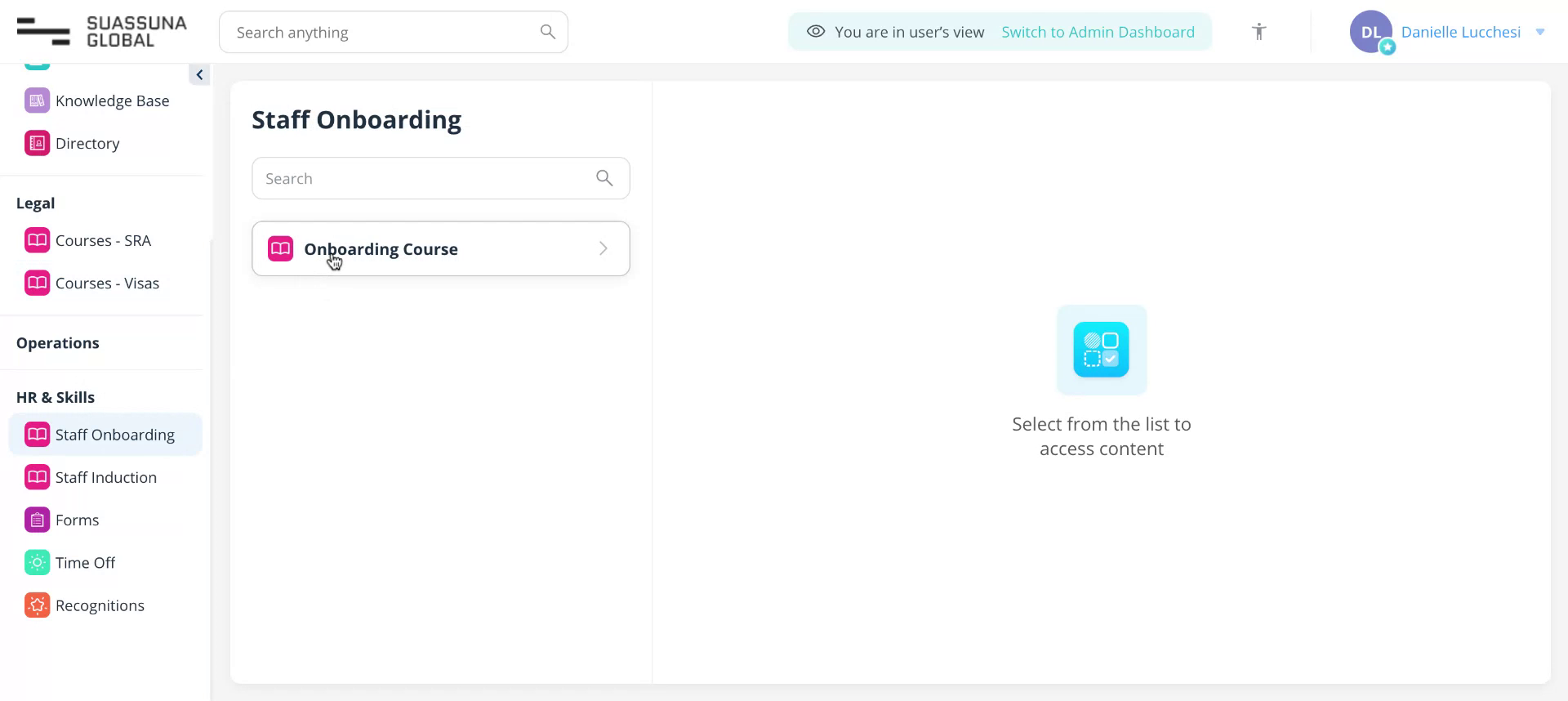
Task: Focus the Search anything field
Action: point(394,32)
